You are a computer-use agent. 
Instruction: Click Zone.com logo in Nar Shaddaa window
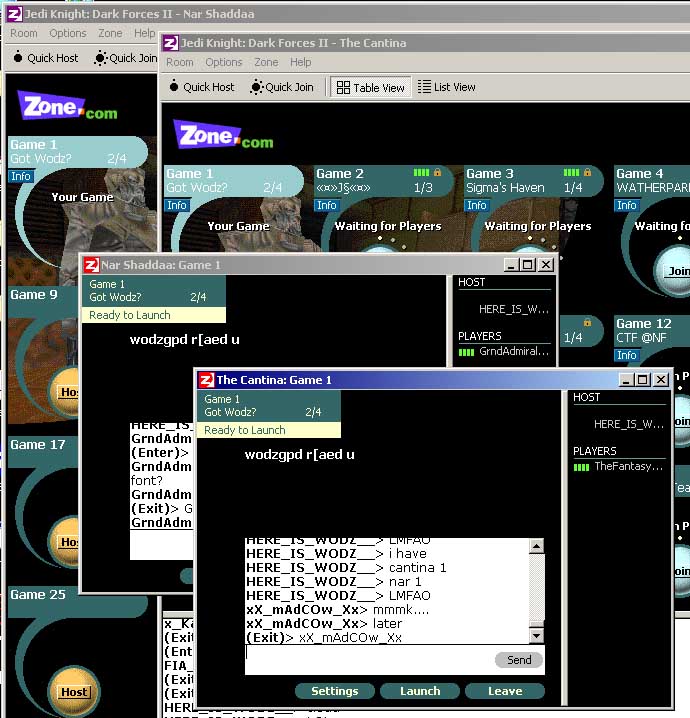click(67, 105)
